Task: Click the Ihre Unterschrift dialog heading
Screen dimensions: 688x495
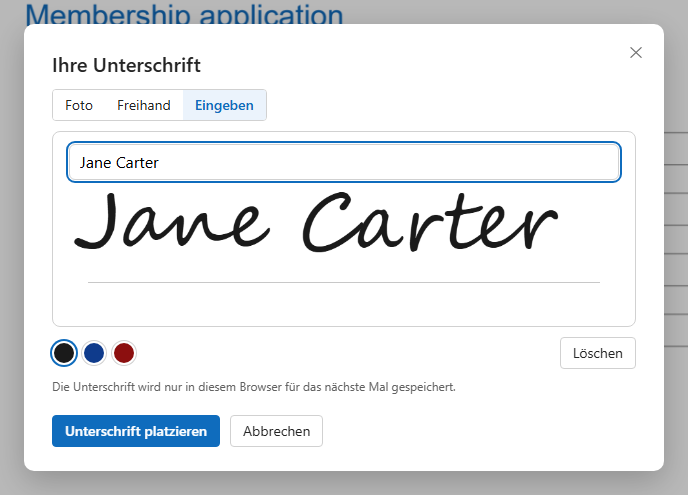Action: (x=126, y=65)
